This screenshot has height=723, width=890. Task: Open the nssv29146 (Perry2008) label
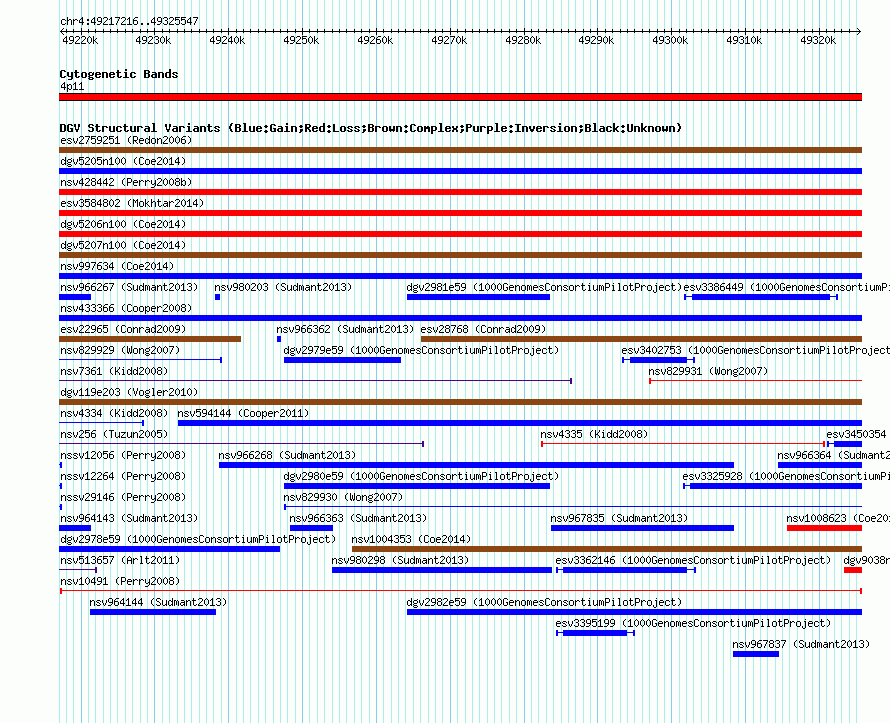click(123, 497)
